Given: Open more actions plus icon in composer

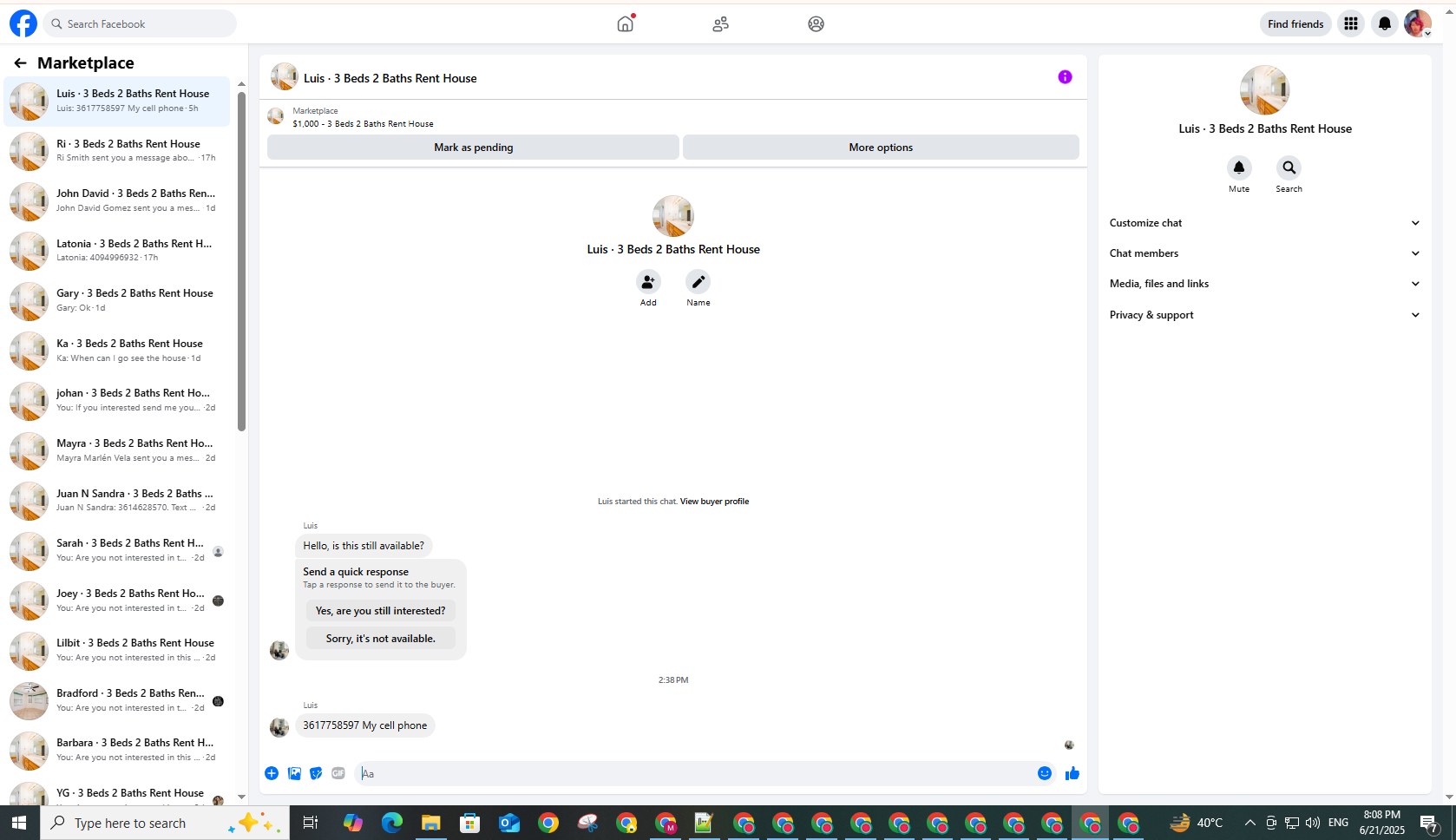Looking at the screenshot, I should (272, 773).
